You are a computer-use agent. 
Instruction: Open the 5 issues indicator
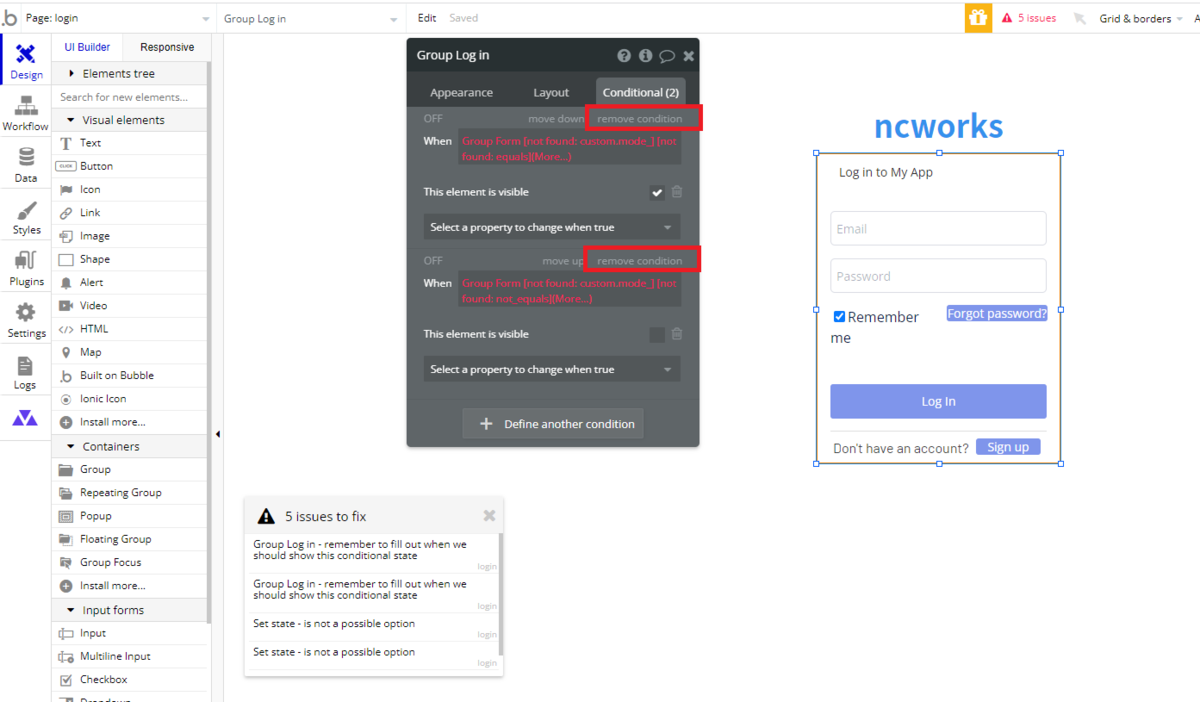coord(1028,18)
